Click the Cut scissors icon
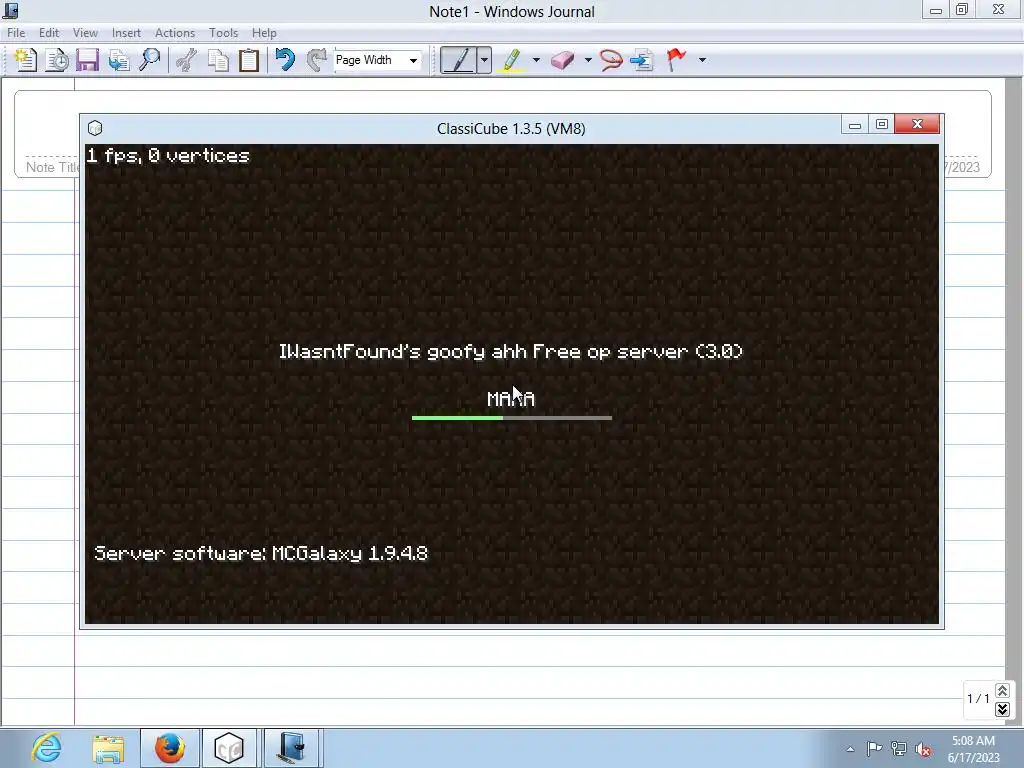The width and height of the screenshot is (1024, 768). click(x=187, y=60)
